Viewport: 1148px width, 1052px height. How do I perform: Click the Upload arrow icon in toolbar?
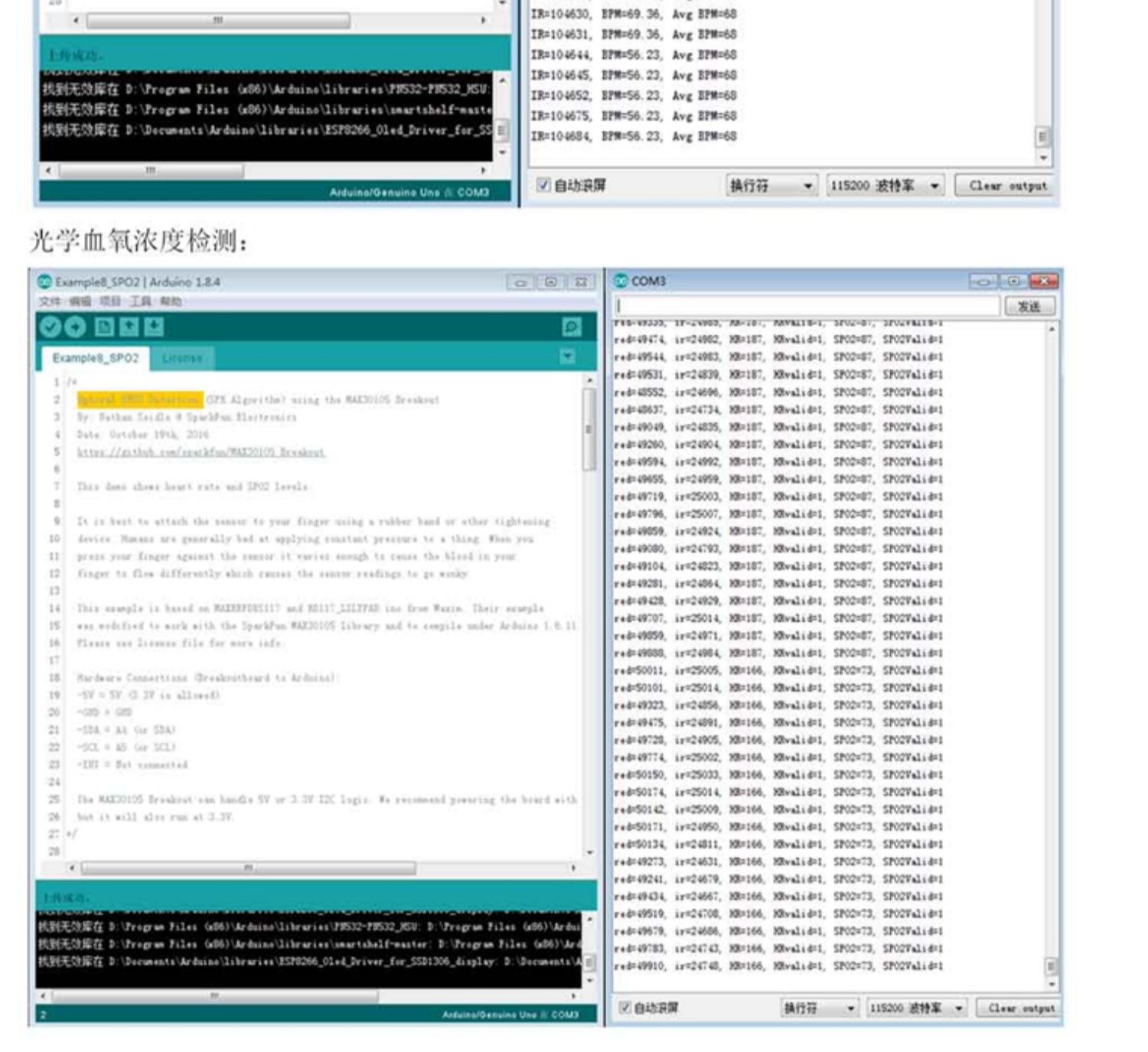(76, 327)
